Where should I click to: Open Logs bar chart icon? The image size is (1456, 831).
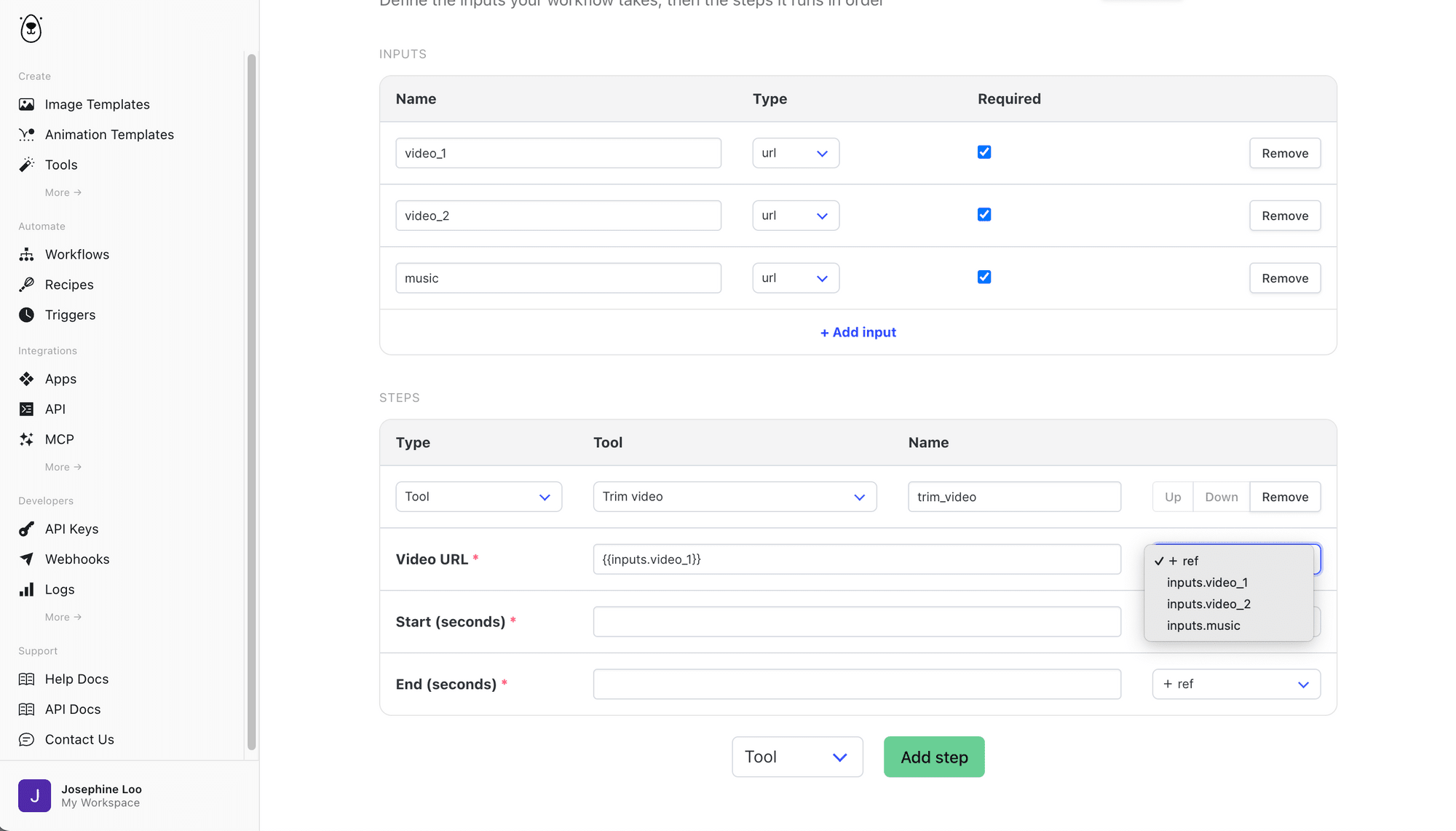tap(26, 589)
